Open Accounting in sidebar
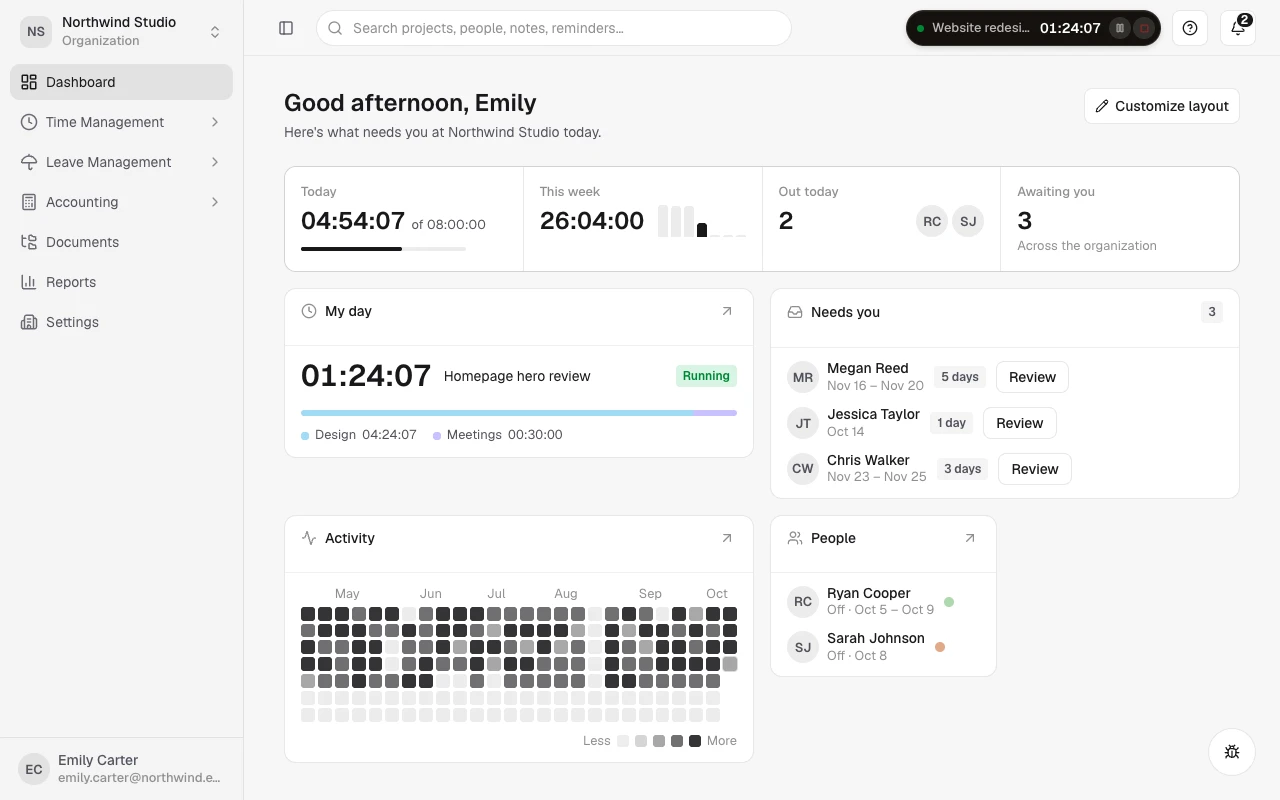Image resolution: width=1280 pixels, height=800 pixels. [122, 202]
